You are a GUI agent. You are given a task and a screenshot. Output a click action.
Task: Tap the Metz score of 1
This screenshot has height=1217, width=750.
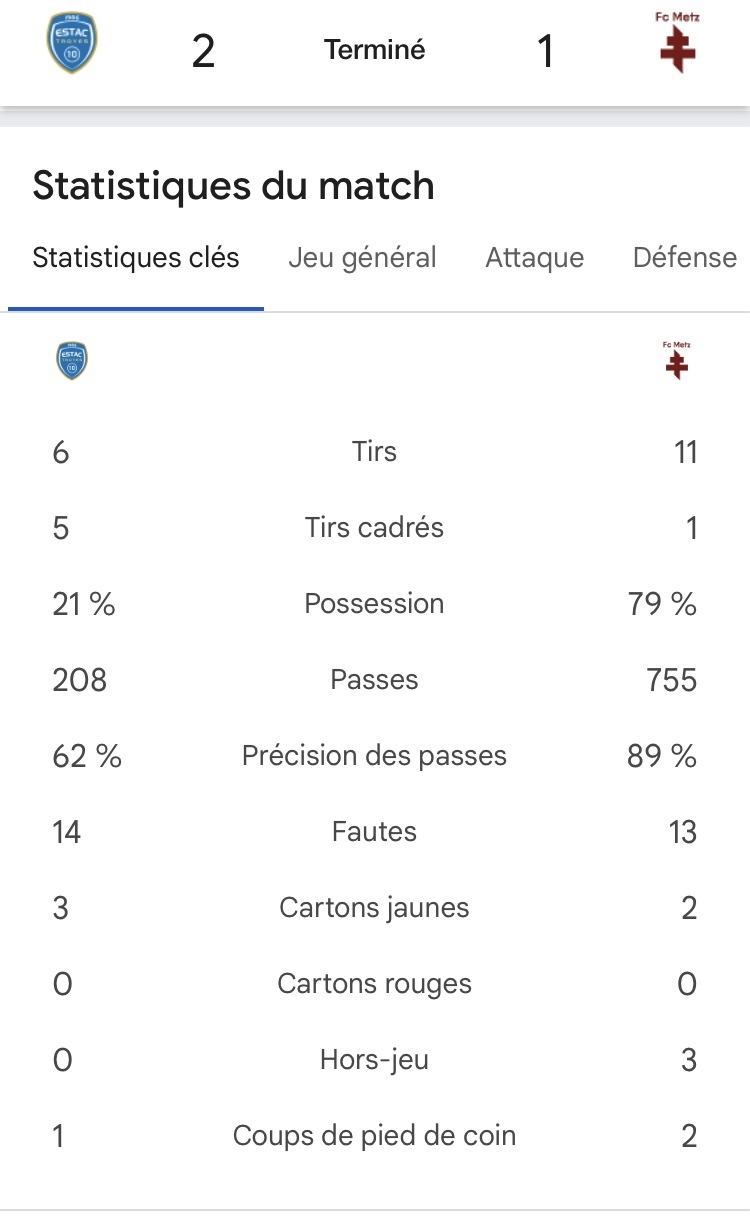pos(546,51)
